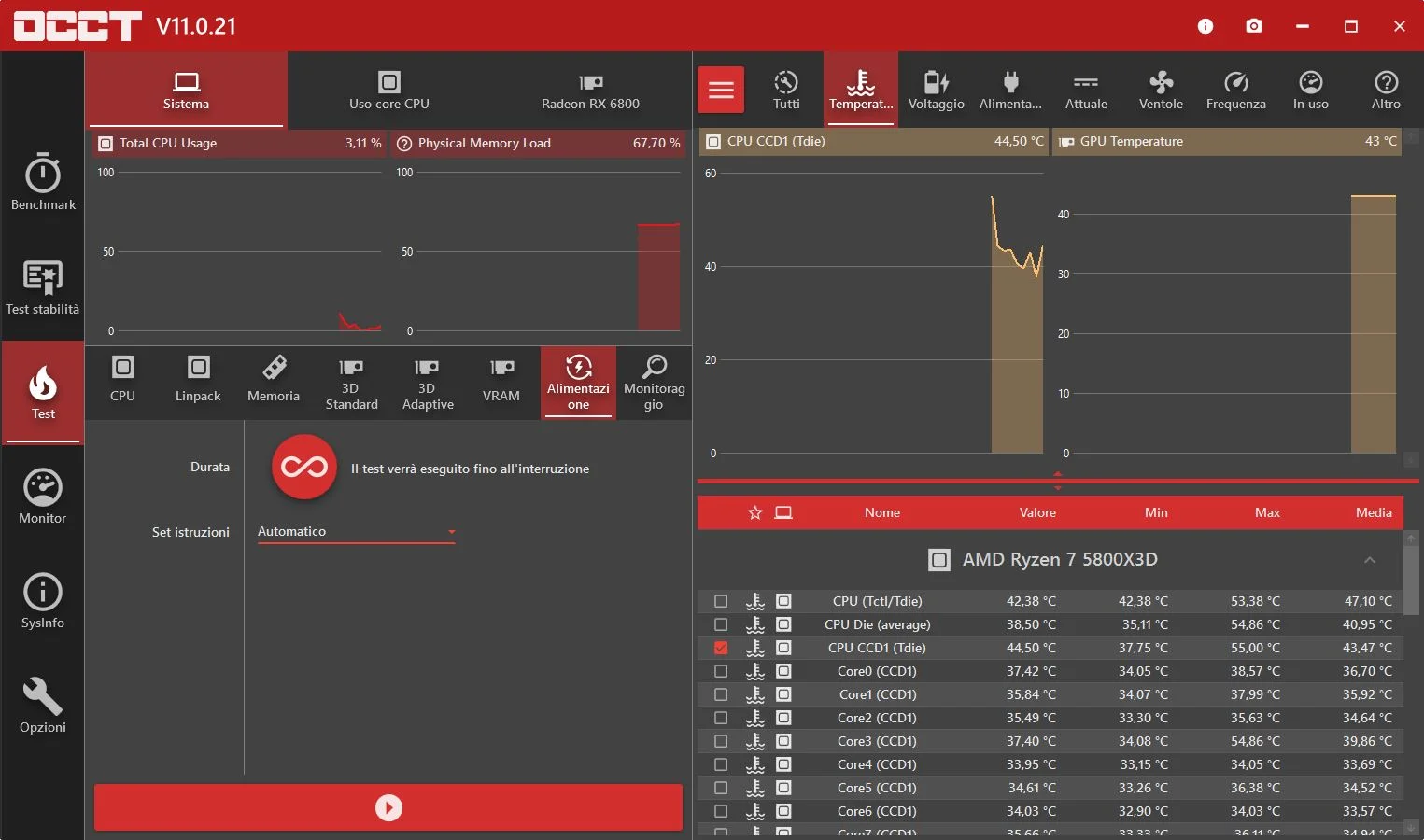The image size is (1424, 840).
Task: Switch to the Uso core CPU tab
Action: [x=389, y=91]
